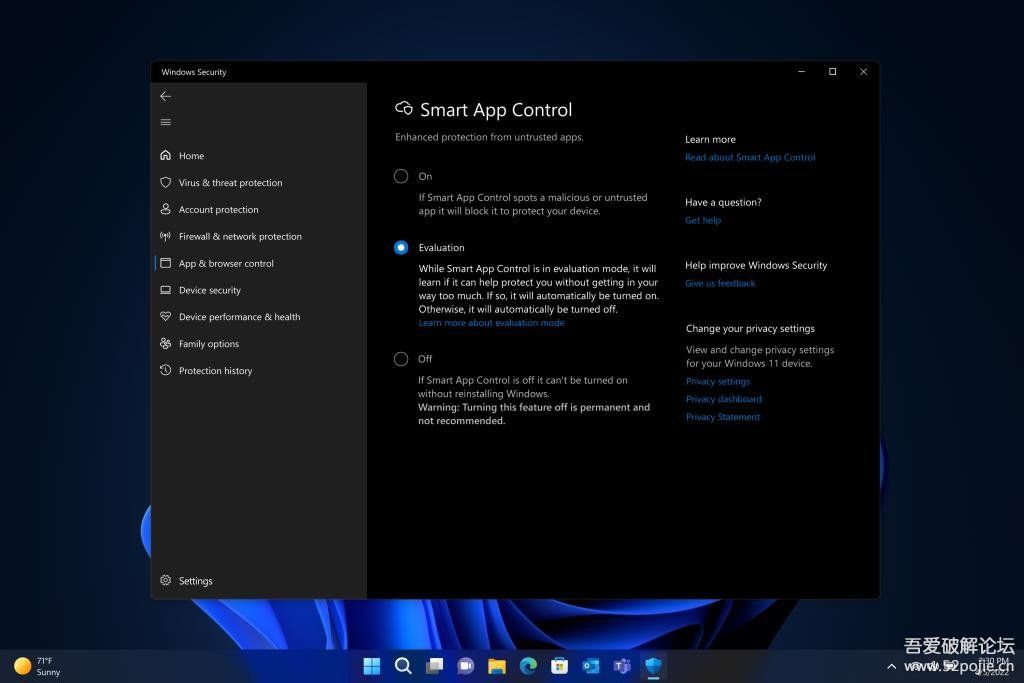Image resolution: width=1024 pixels, height=683 pixels.
Task: Expand the system tray hidden icons chevron
Action: [x=891, y=666]
